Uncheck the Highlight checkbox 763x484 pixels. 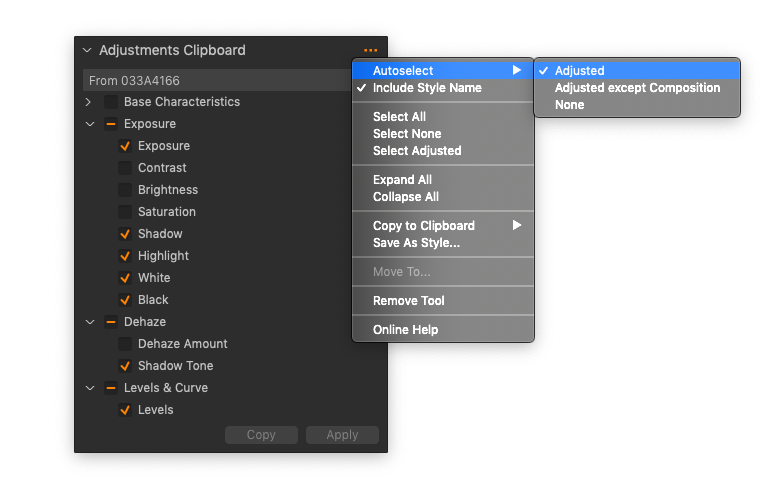(x=125, y=256)
